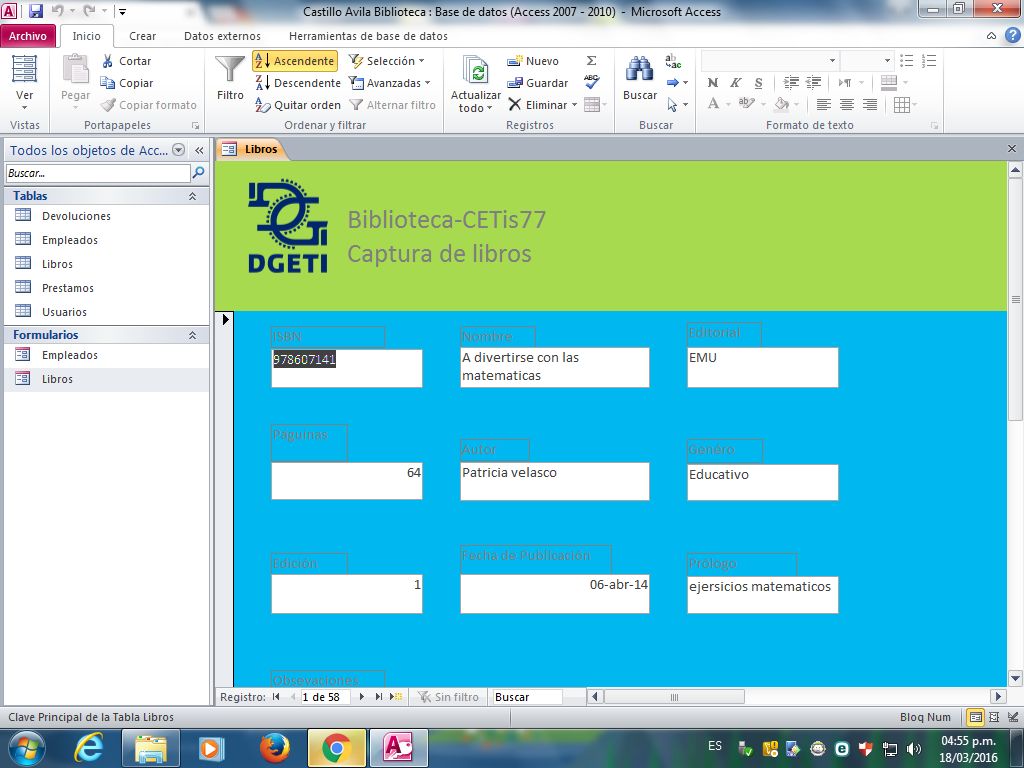
Task: Click the Buscar binoculars icon
Action: click(x=640, y=70)
